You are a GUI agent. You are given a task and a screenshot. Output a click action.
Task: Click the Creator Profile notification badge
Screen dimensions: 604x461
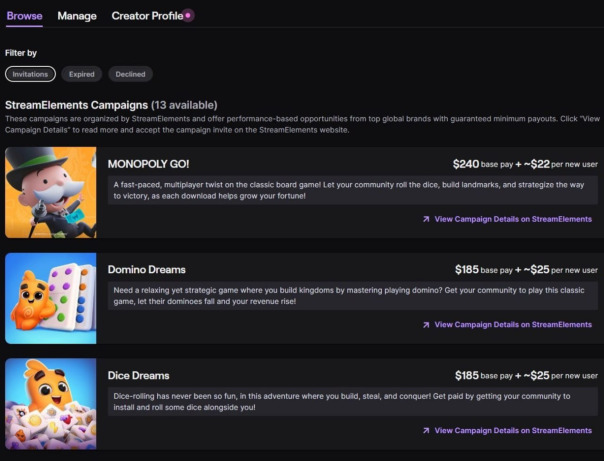(189, 15)
